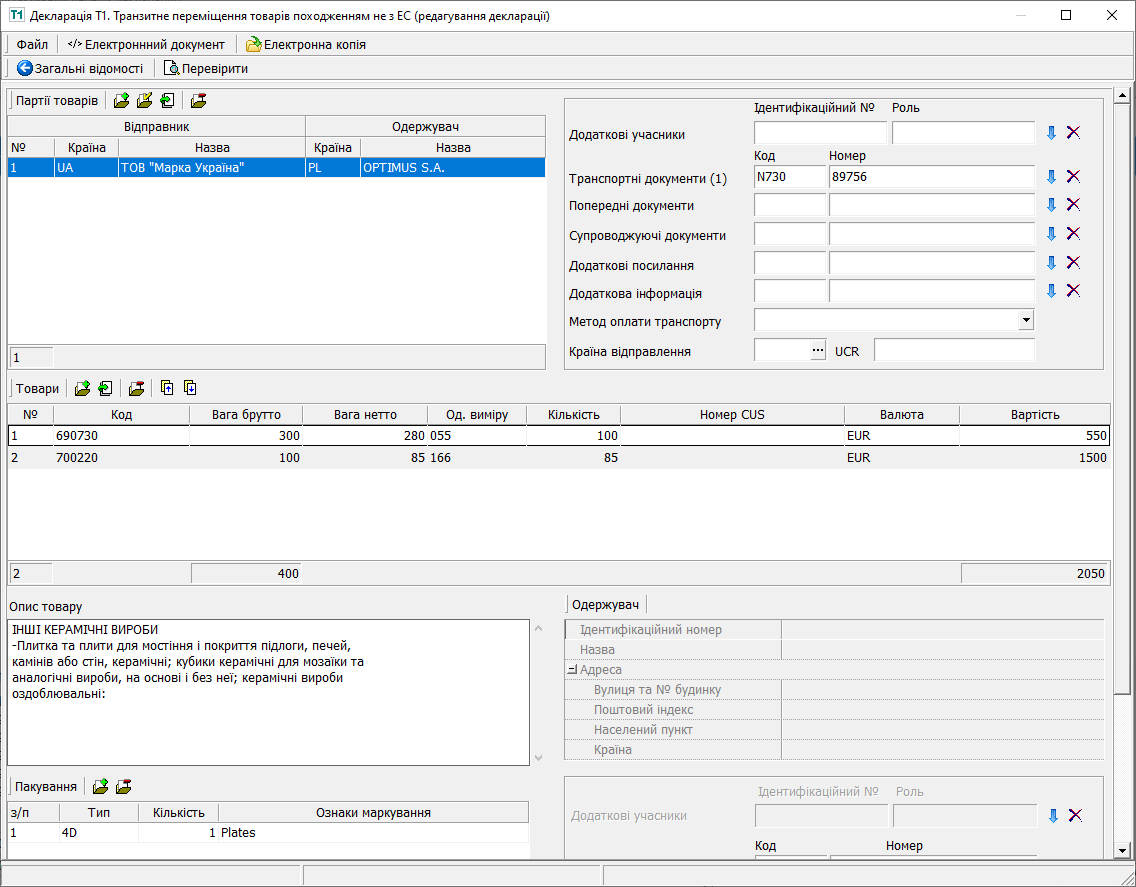Click the Вага брутто column header
Image resolution: width=1136 pixels, height=887 pixels.
[246, 415]
